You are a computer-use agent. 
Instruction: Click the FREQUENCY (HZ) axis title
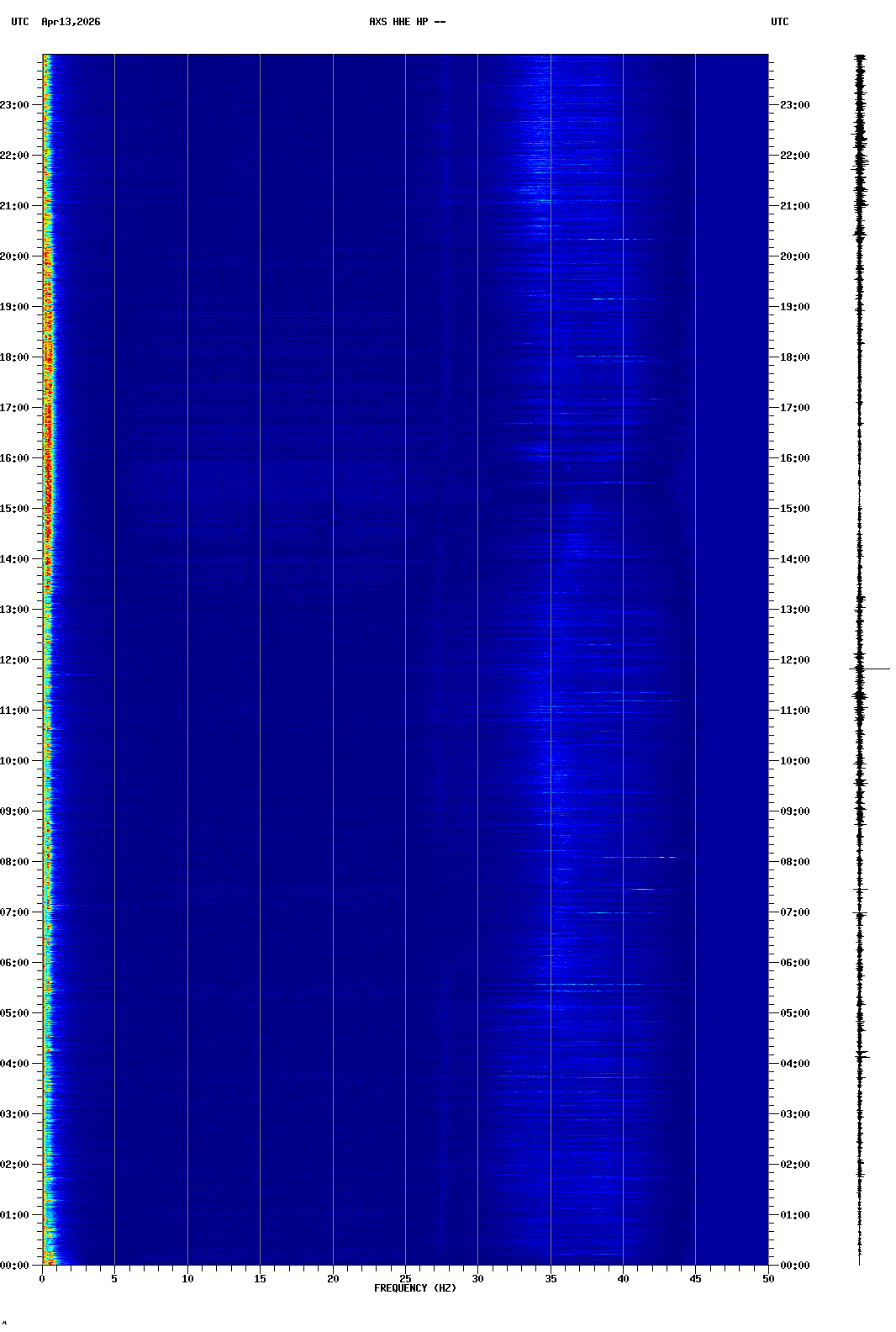tap(415, 1288)
